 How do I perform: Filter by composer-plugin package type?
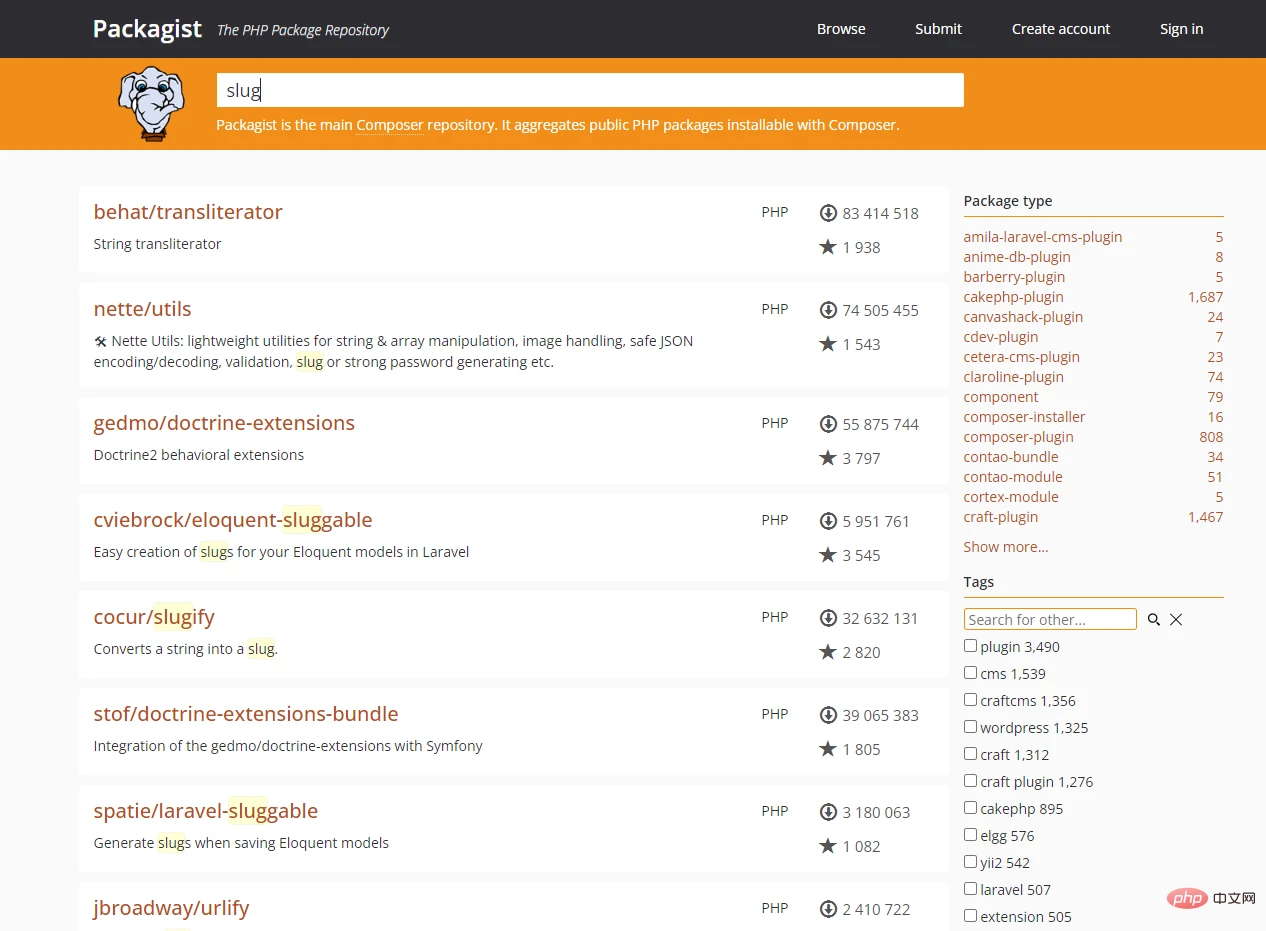pyautogui.click(x=1018, y=437)
